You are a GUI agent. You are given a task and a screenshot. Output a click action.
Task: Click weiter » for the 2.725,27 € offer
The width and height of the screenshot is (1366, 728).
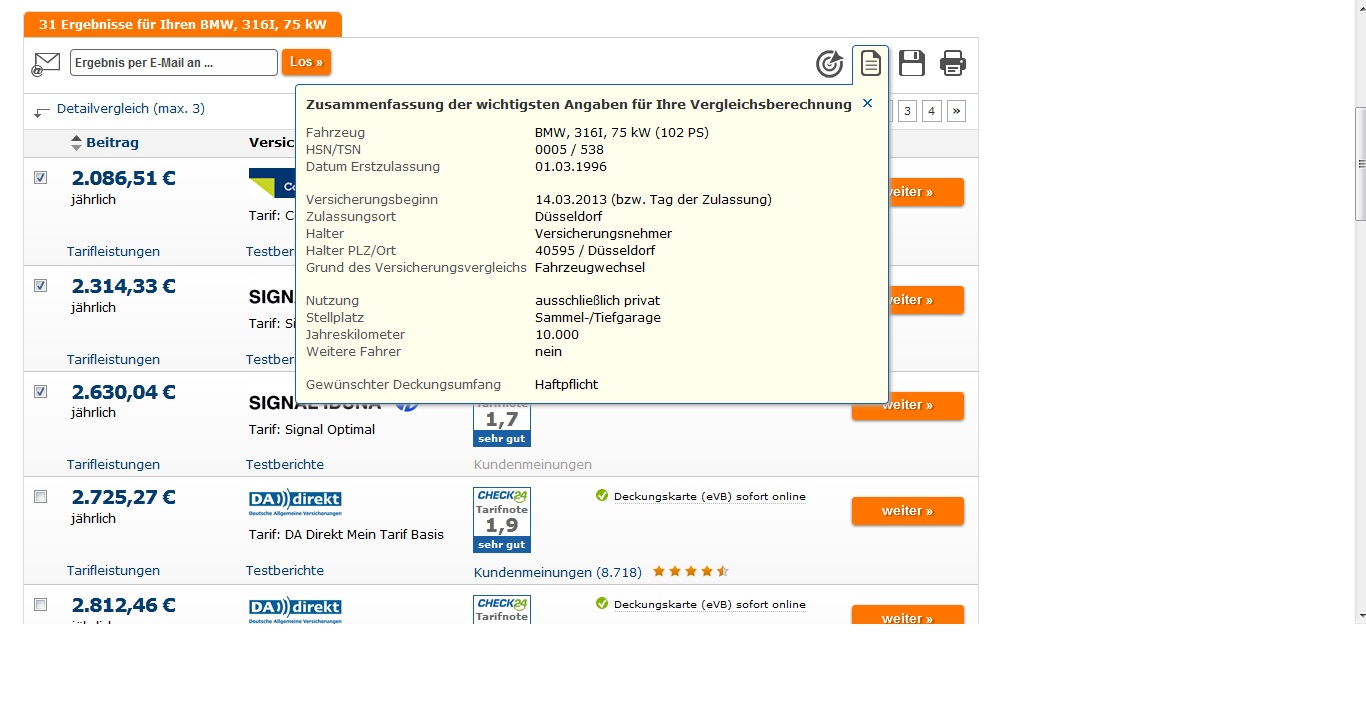coord(908,511)
